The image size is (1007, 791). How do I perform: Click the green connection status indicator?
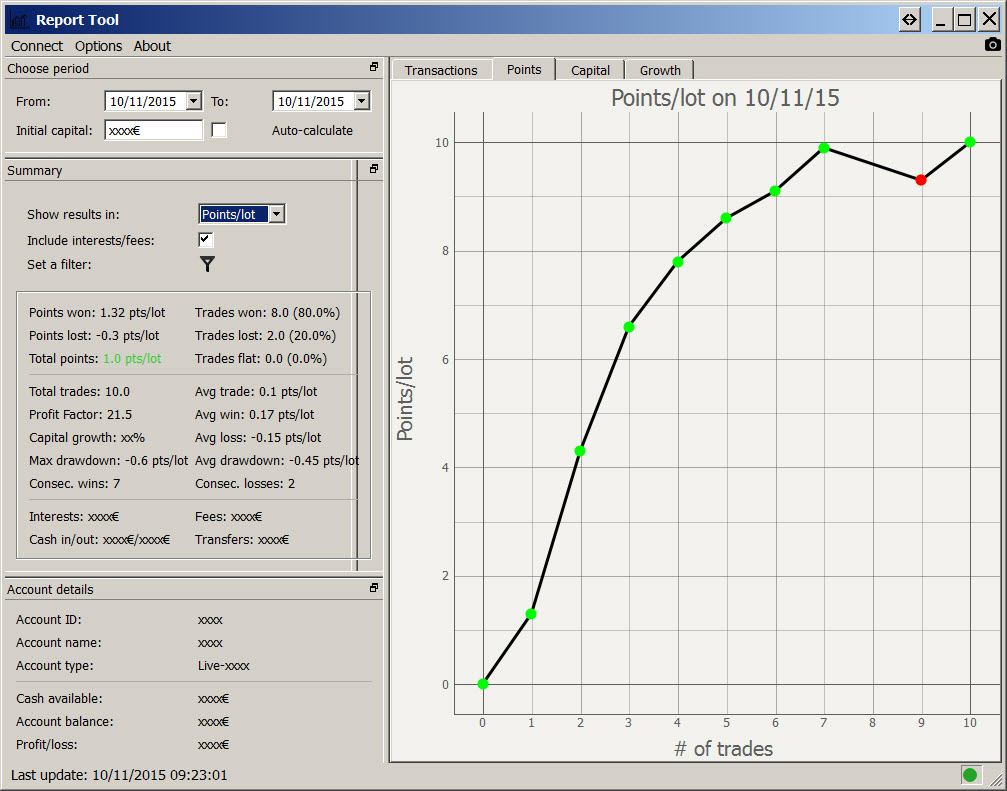969,774
